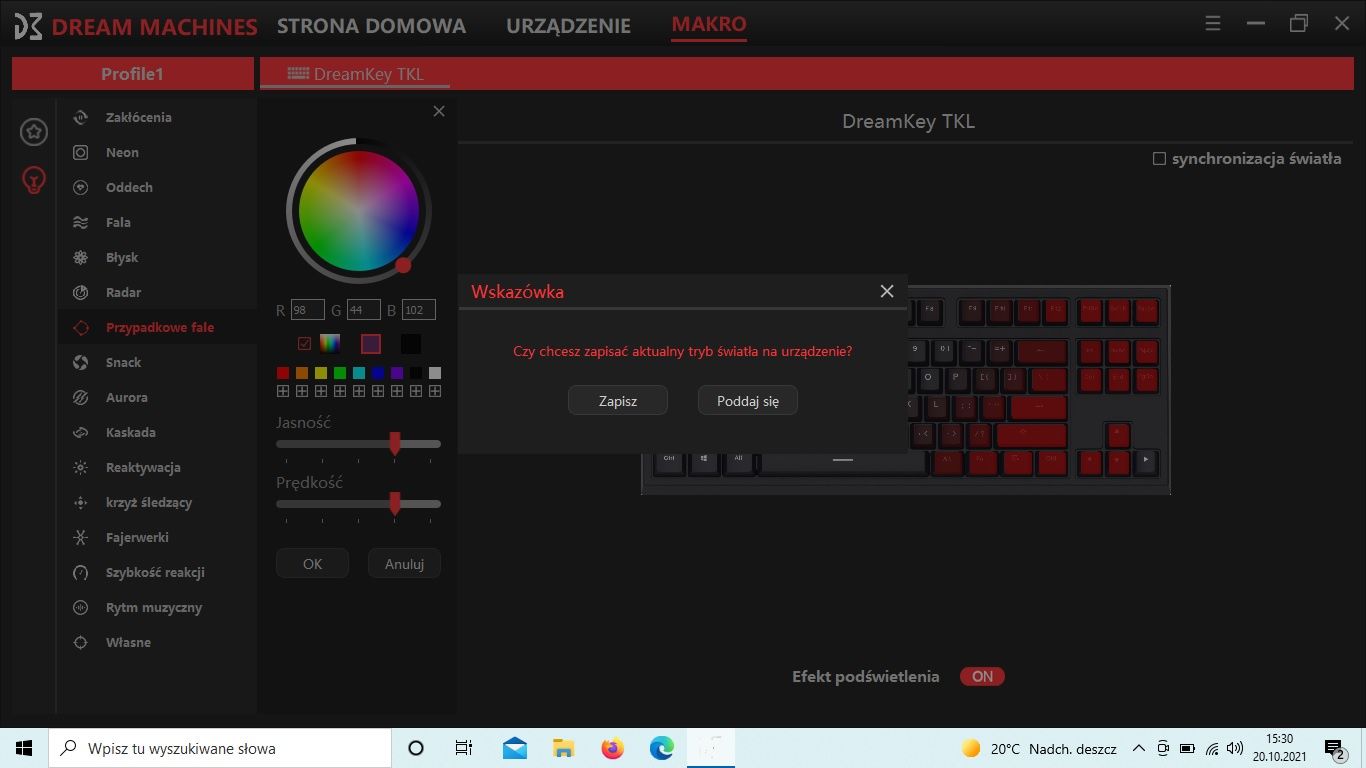Toggle the red checkbox beside rainbow swatch
Screen dimensions: 1366x768
305,343
